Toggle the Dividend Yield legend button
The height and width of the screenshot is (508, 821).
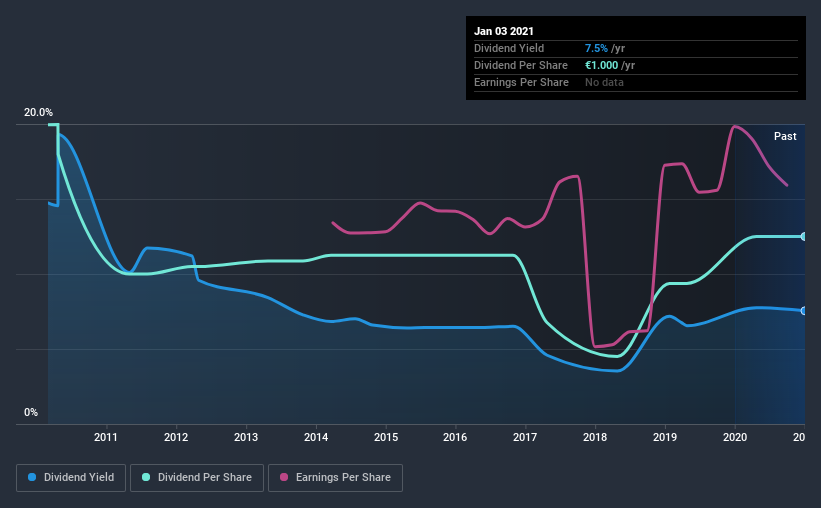click(71, 478)
